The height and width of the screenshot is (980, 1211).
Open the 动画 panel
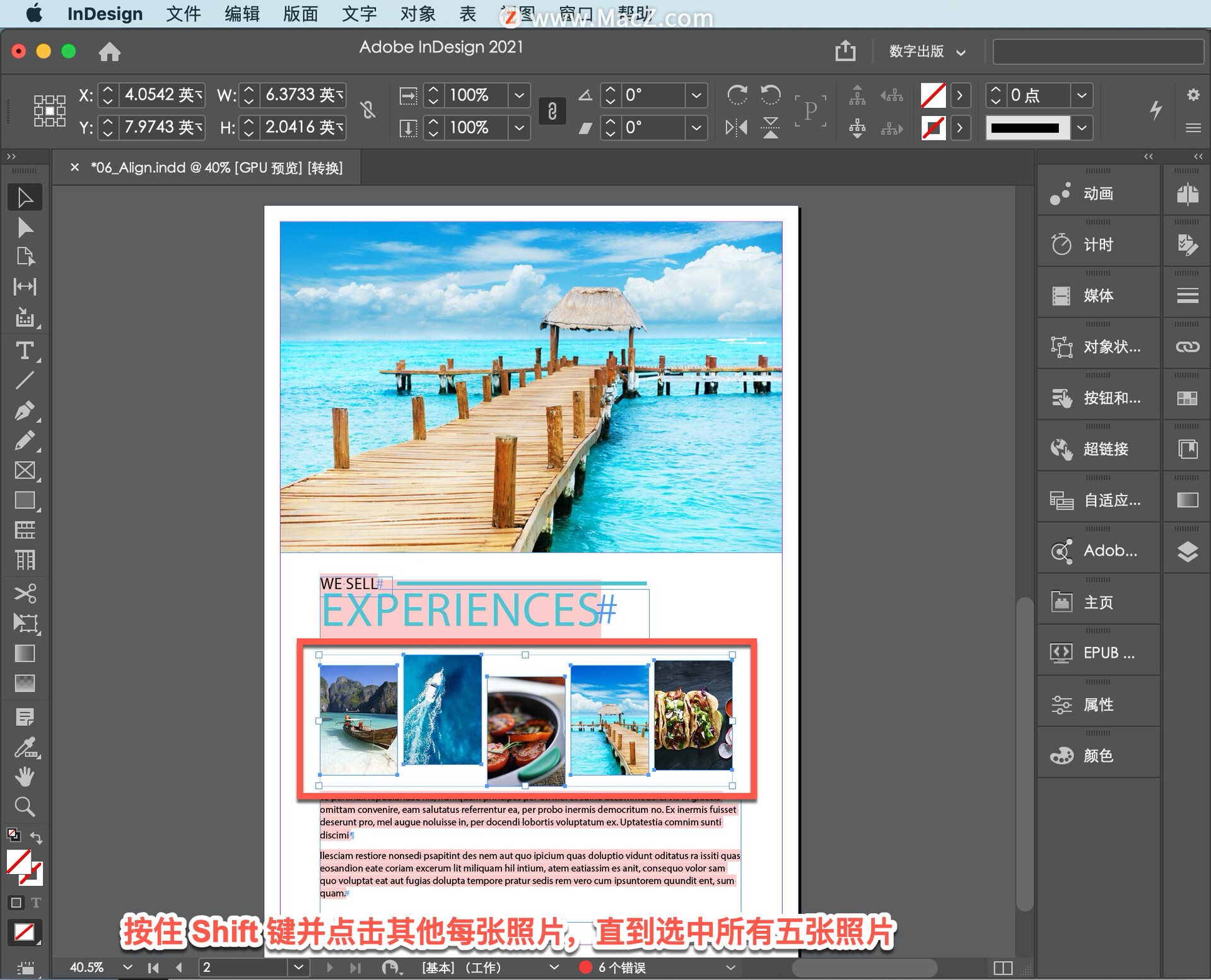1098,194
